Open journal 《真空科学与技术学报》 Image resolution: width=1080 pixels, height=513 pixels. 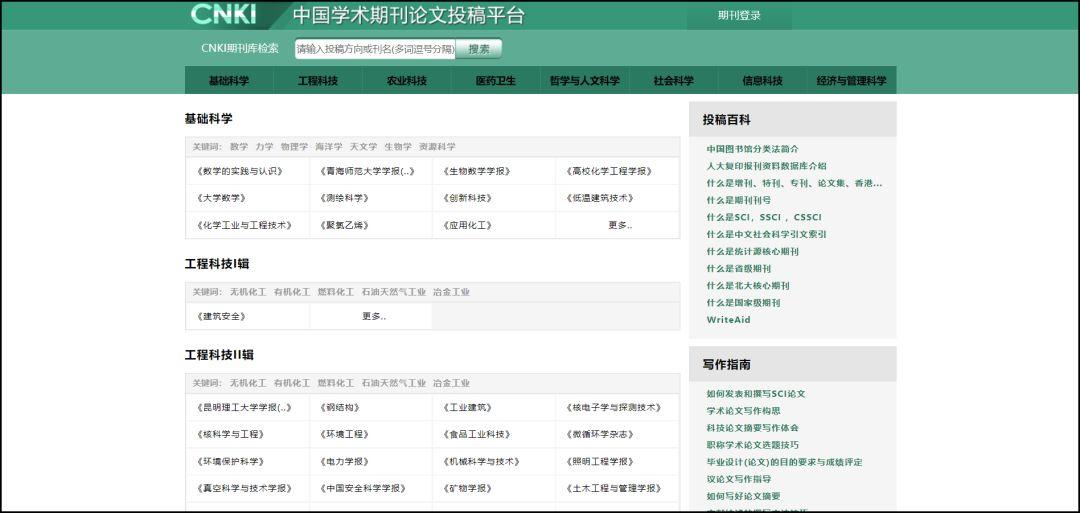pos(244,488)
